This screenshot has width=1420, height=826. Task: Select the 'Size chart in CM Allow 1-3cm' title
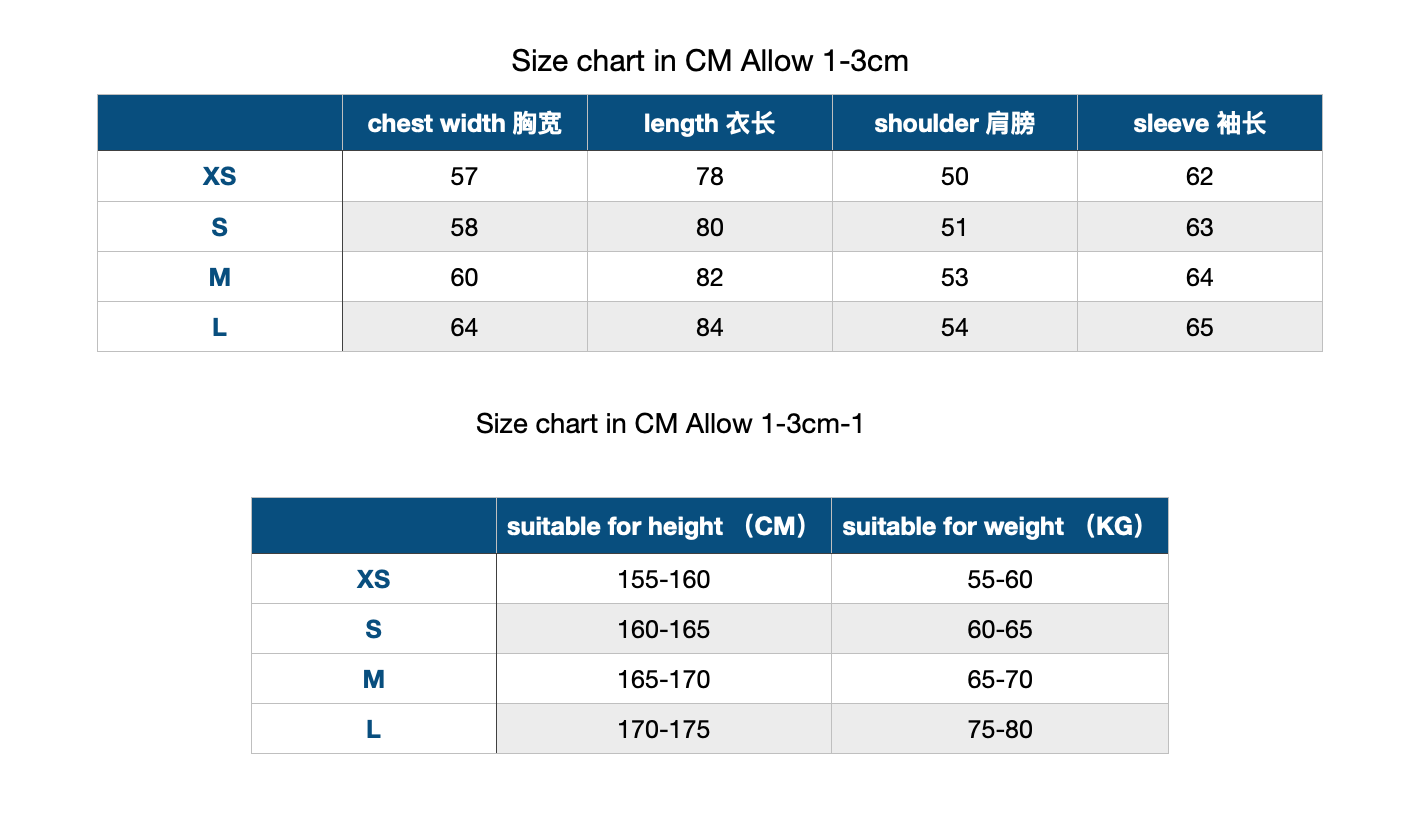(x=710, y=61)
